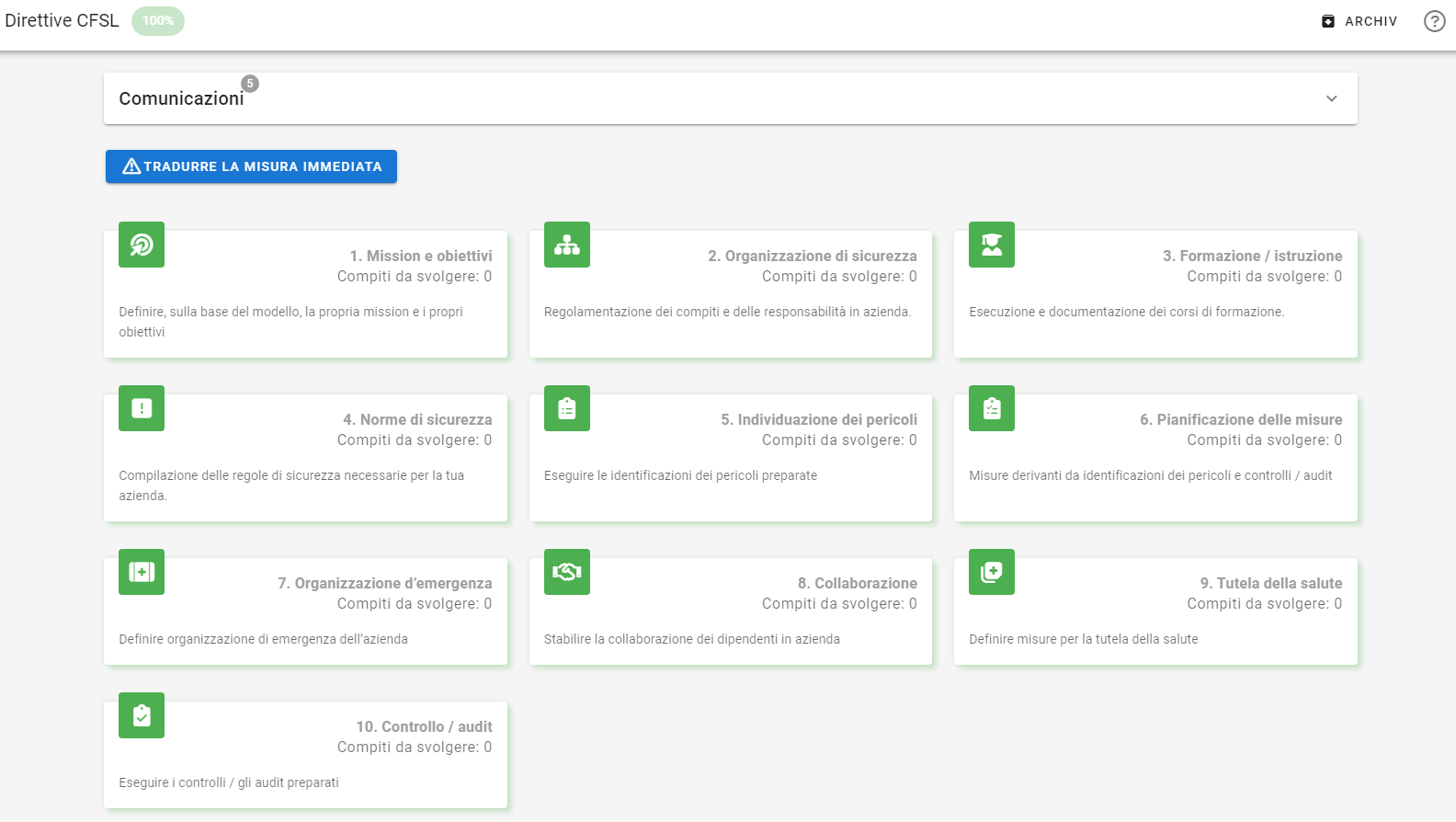Click the medical plus icon for Tutela della salute

pos(992,572)
